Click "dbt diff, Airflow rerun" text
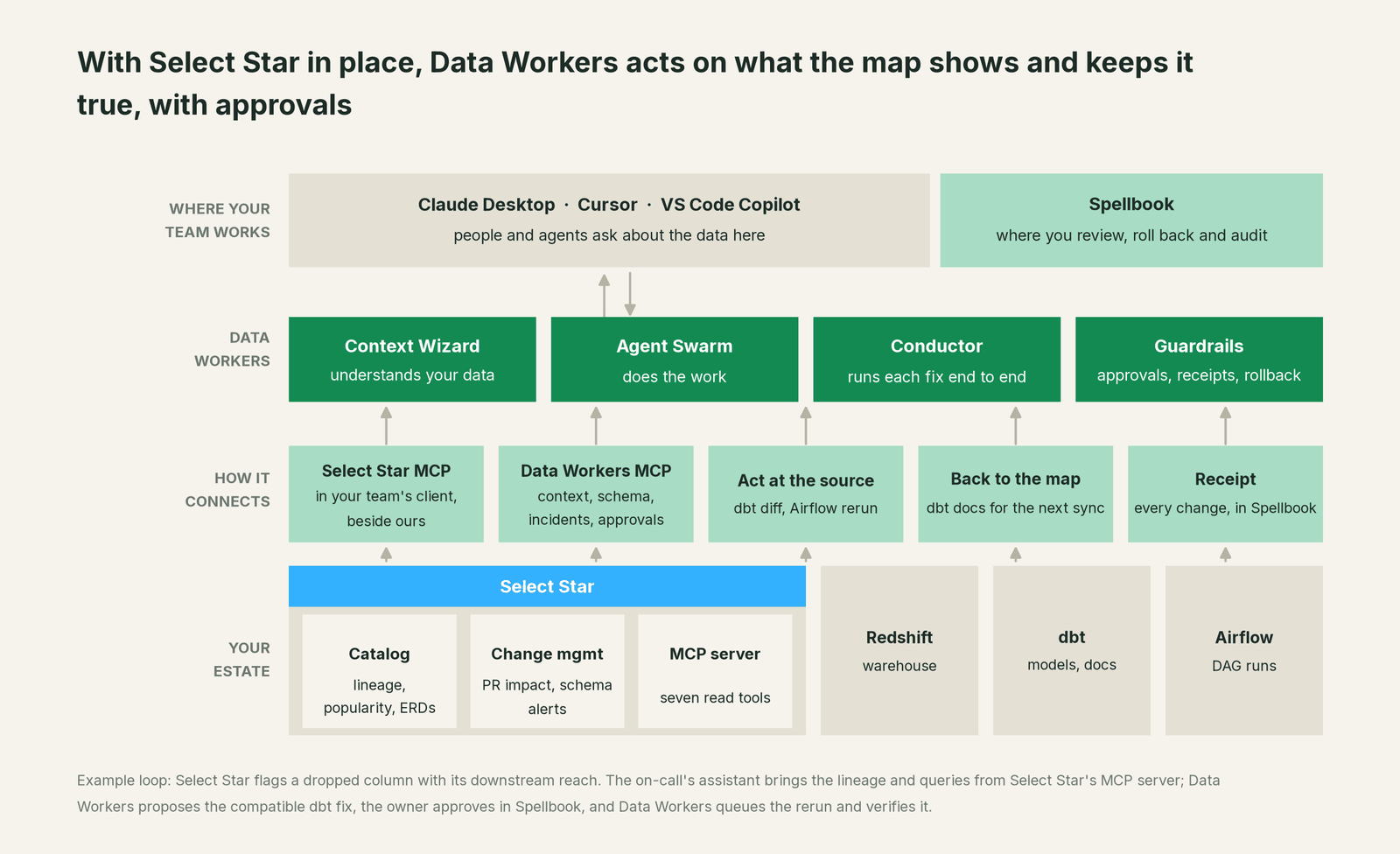 806,508
